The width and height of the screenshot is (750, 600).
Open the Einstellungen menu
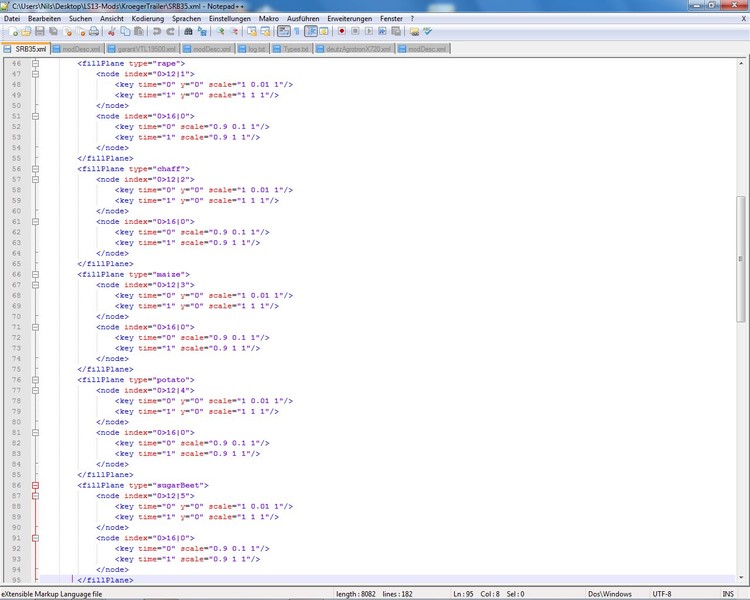point(230,19)
